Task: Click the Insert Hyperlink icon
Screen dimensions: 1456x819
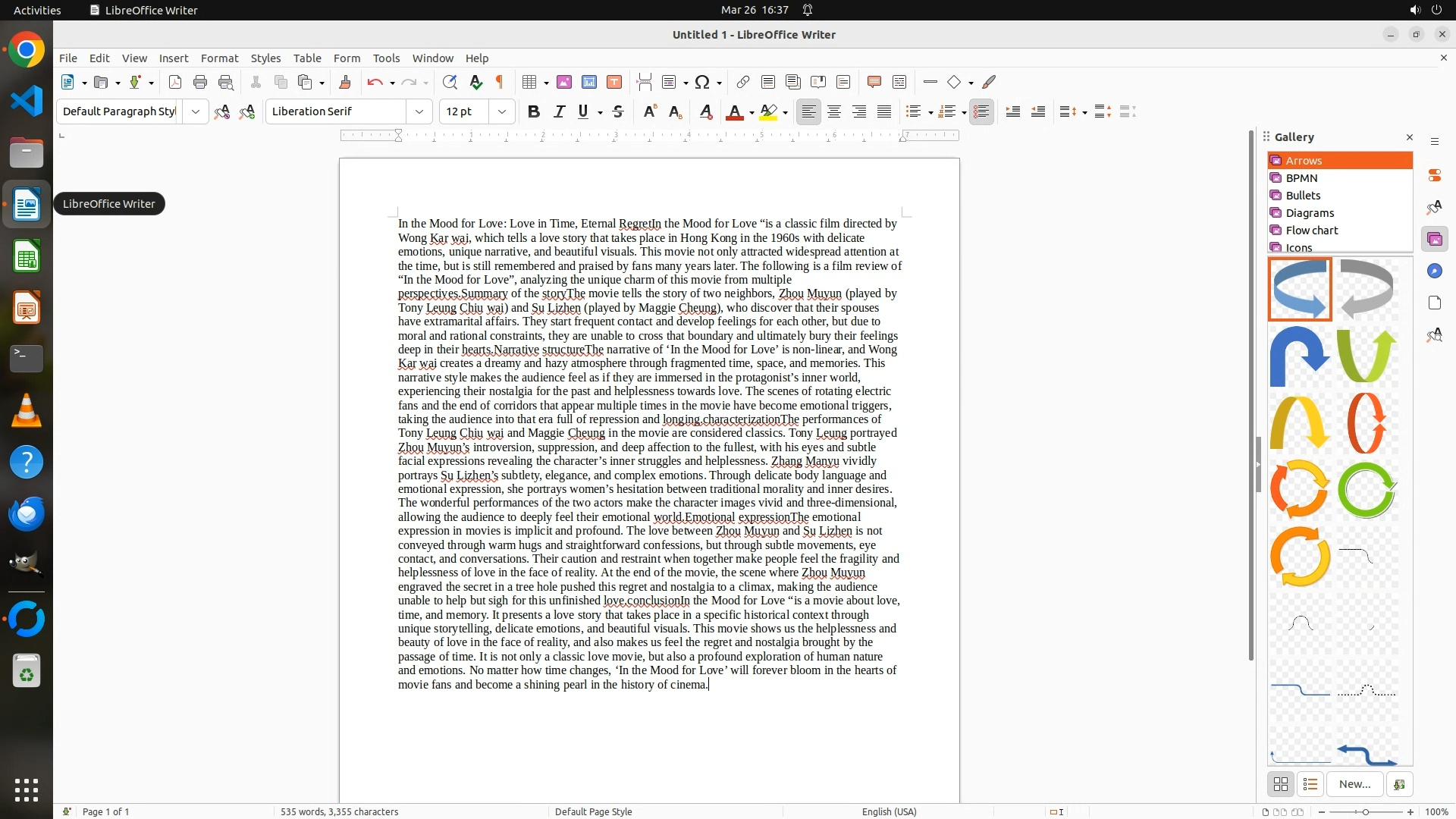Action: point(743,82)
